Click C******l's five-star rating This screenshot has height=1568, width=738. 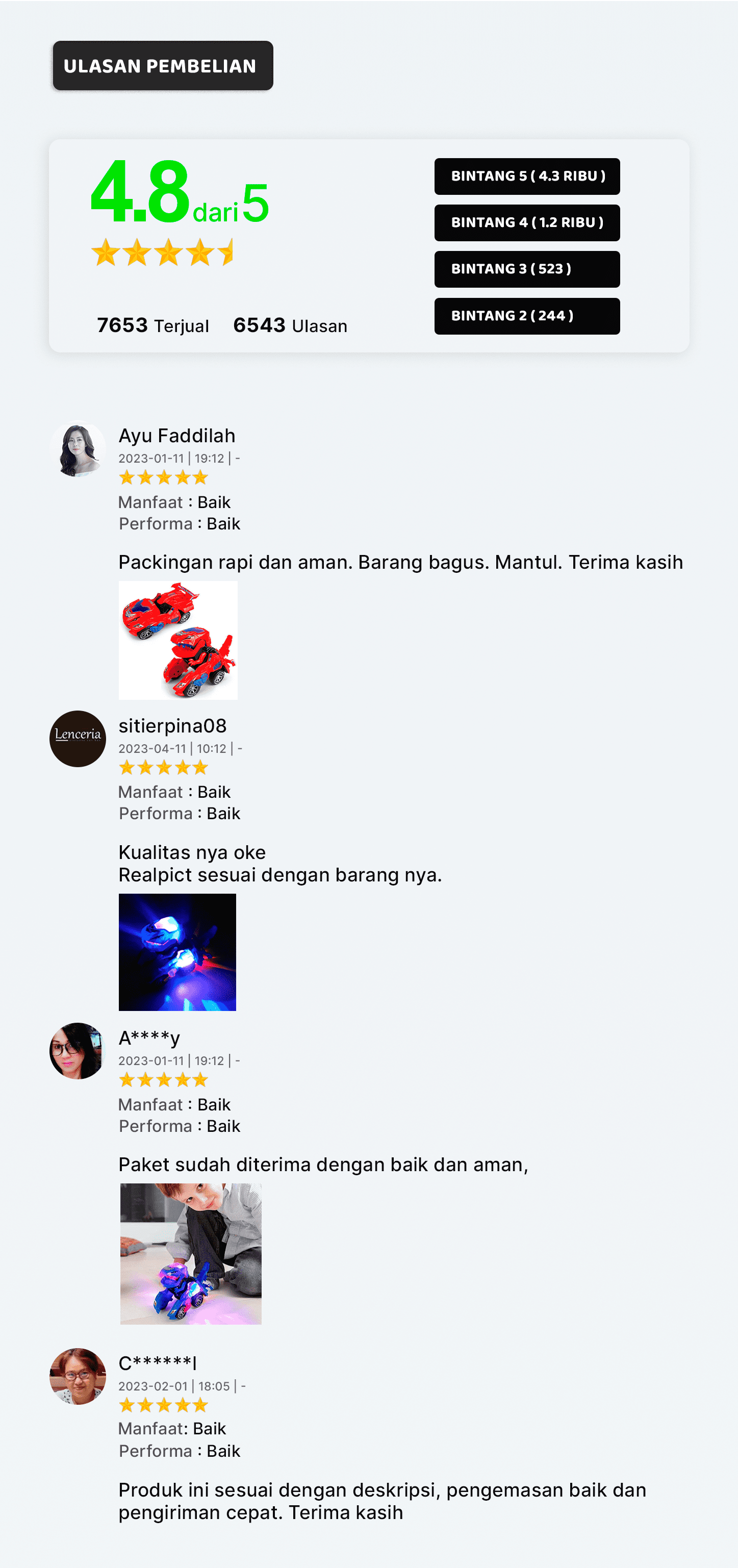(164, 1405)
